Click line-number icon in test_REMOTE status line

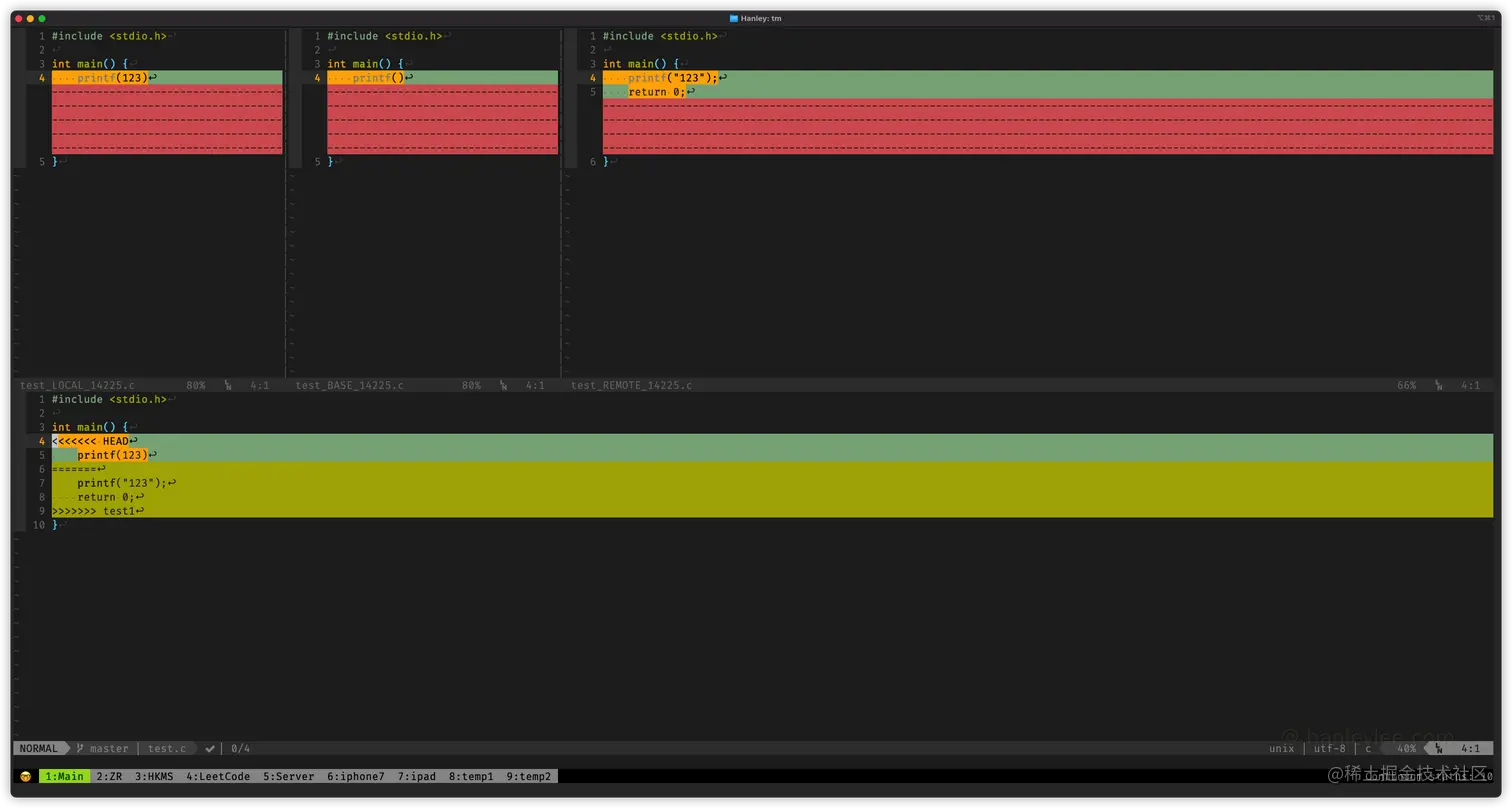click(1439, 385)
